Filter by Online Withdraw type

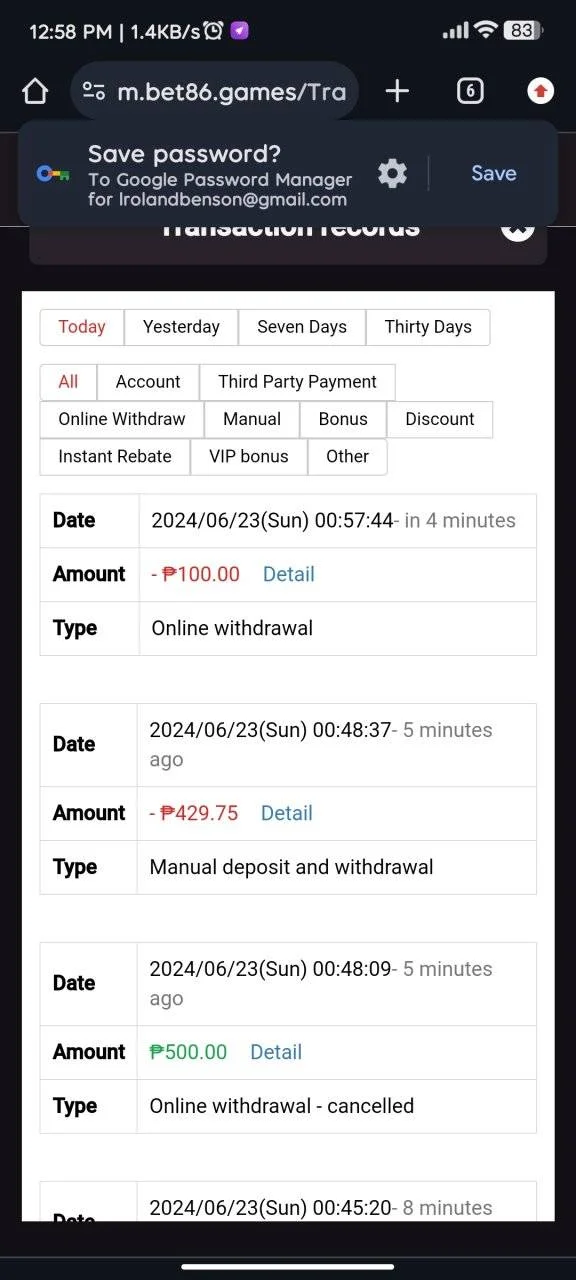point(122,419)
